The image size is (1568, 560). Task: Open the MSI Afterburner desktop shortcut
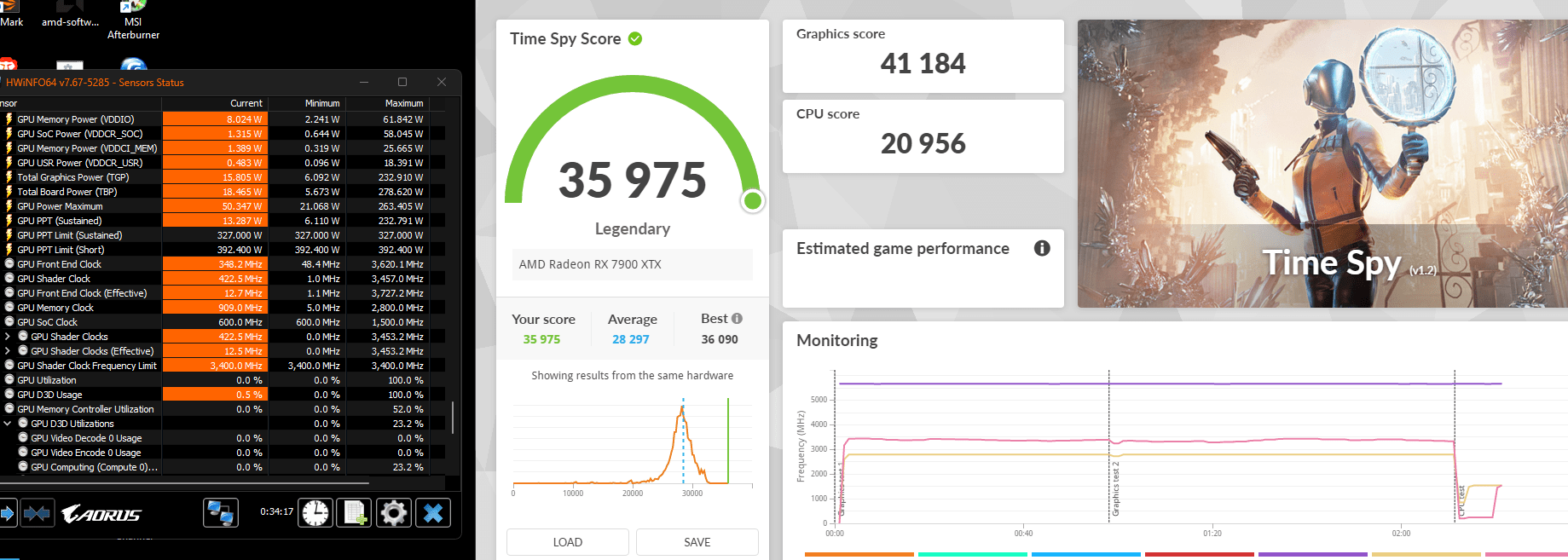click(133, 21)
